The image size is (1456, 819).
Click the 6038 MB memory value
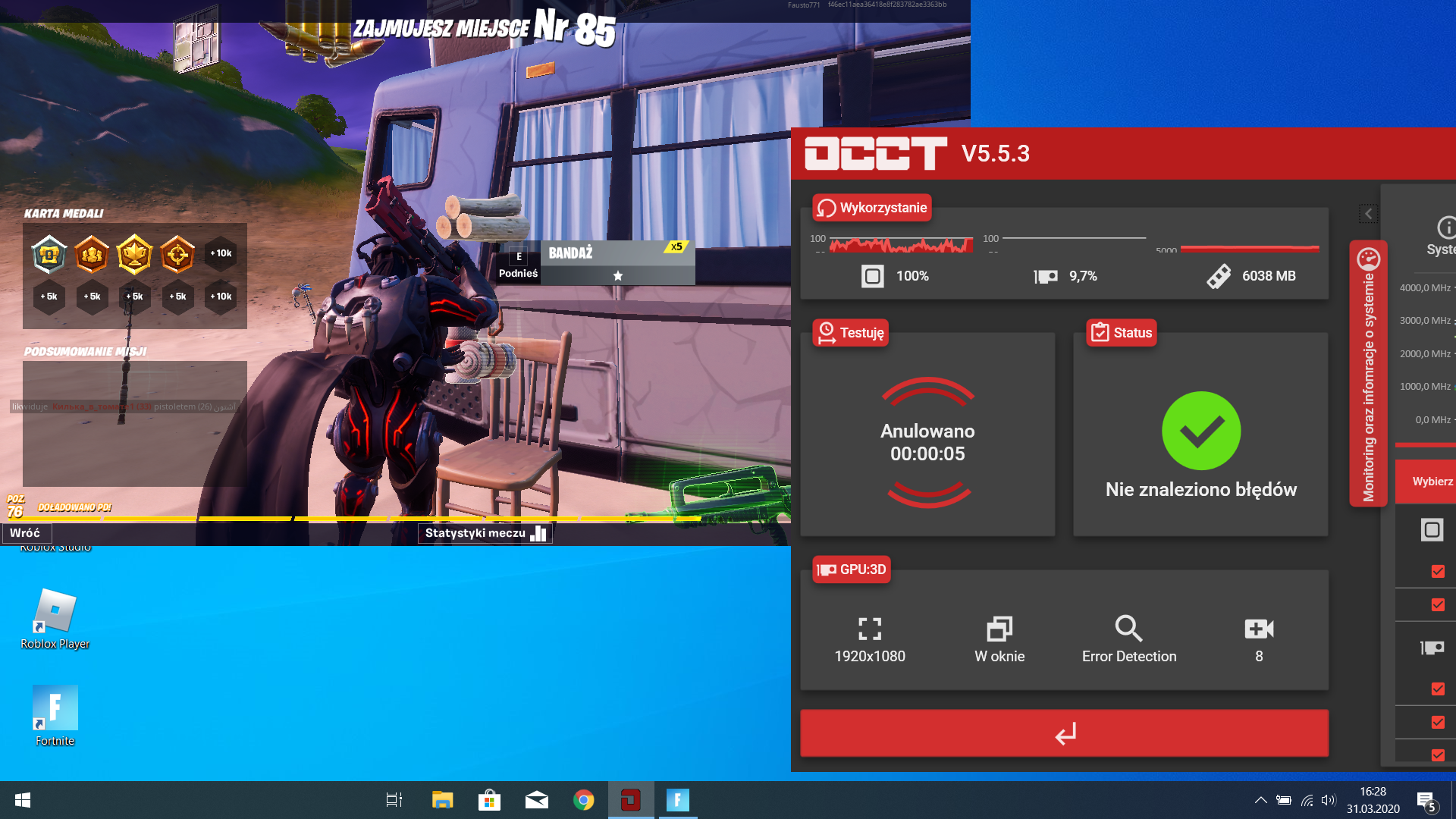1269,276
